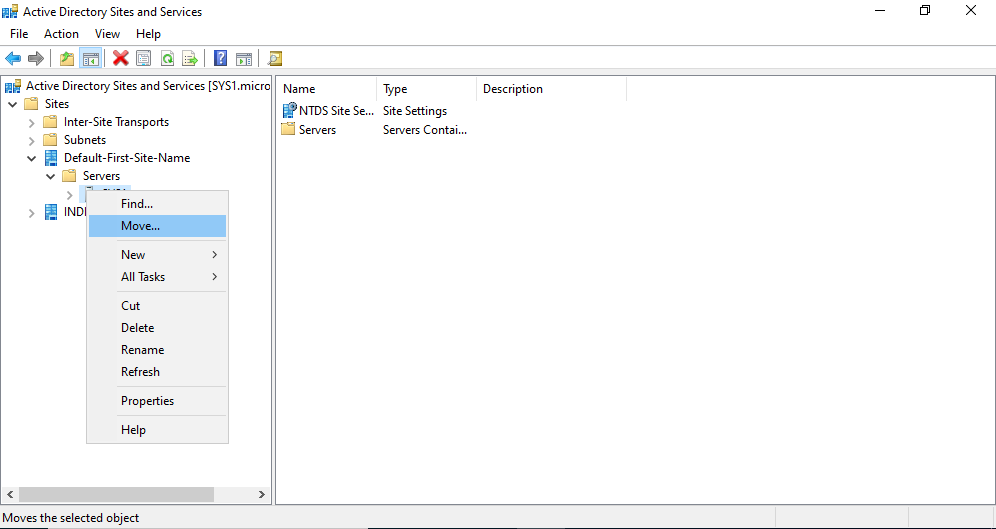The width and height of the screenshot is (996, 529).
Task: Open the Action menu
Action: [62, 34]
